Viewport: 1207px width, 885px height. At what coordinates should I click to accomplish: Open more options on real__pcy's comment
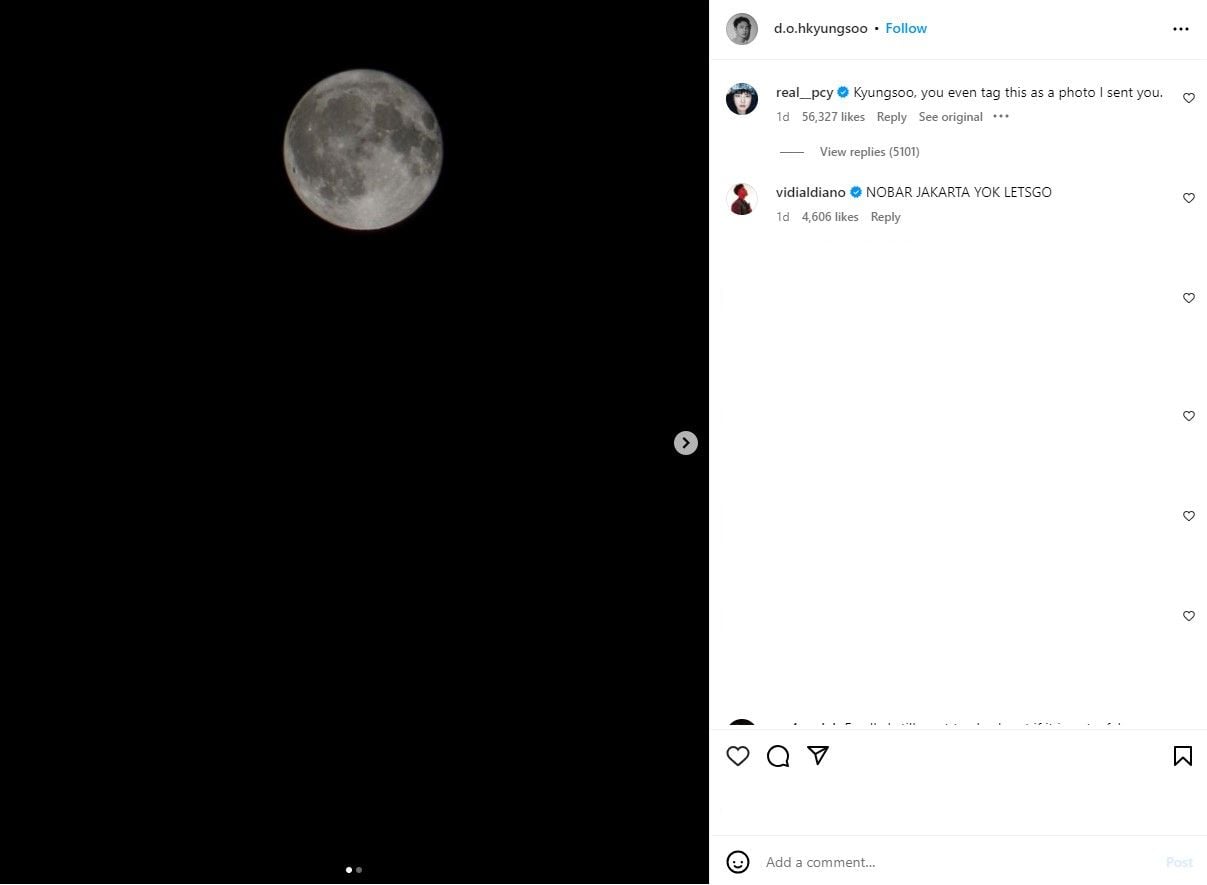[1001, 117]
